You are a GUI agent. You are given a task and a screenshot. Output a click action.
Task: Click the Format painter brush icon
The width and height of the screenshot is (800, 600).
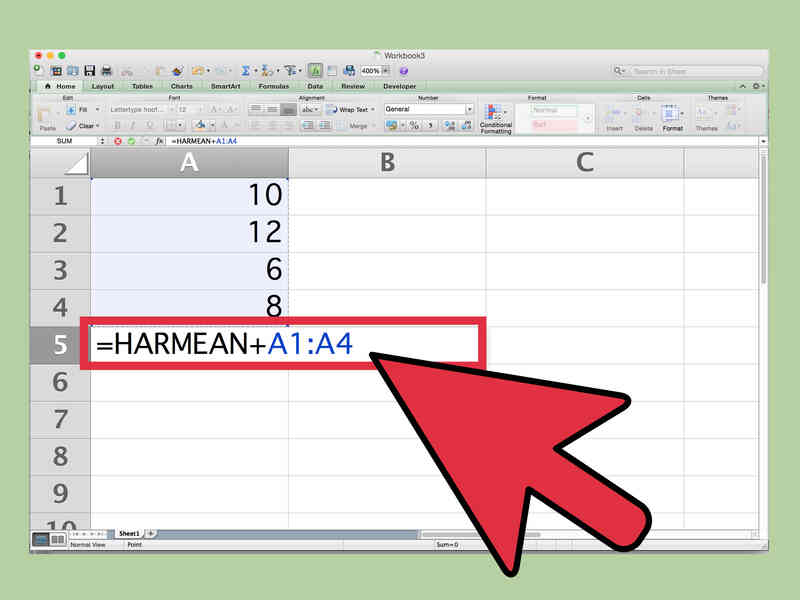coord(177,71)
